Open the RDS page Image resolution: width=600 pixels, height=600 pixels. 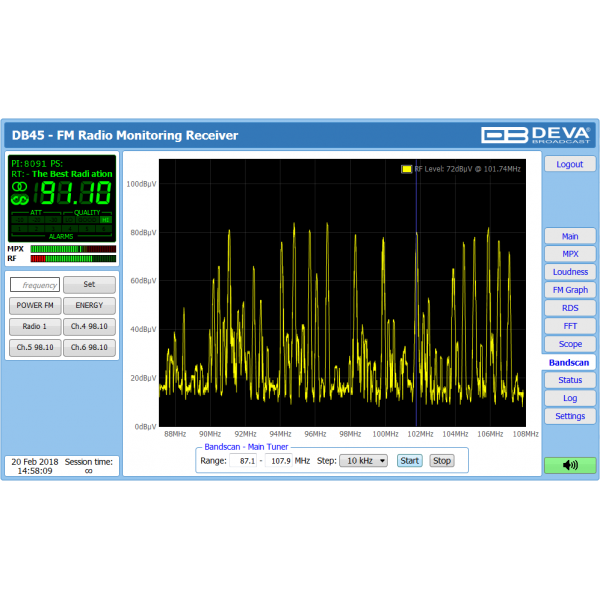click(x=570, y=308)
